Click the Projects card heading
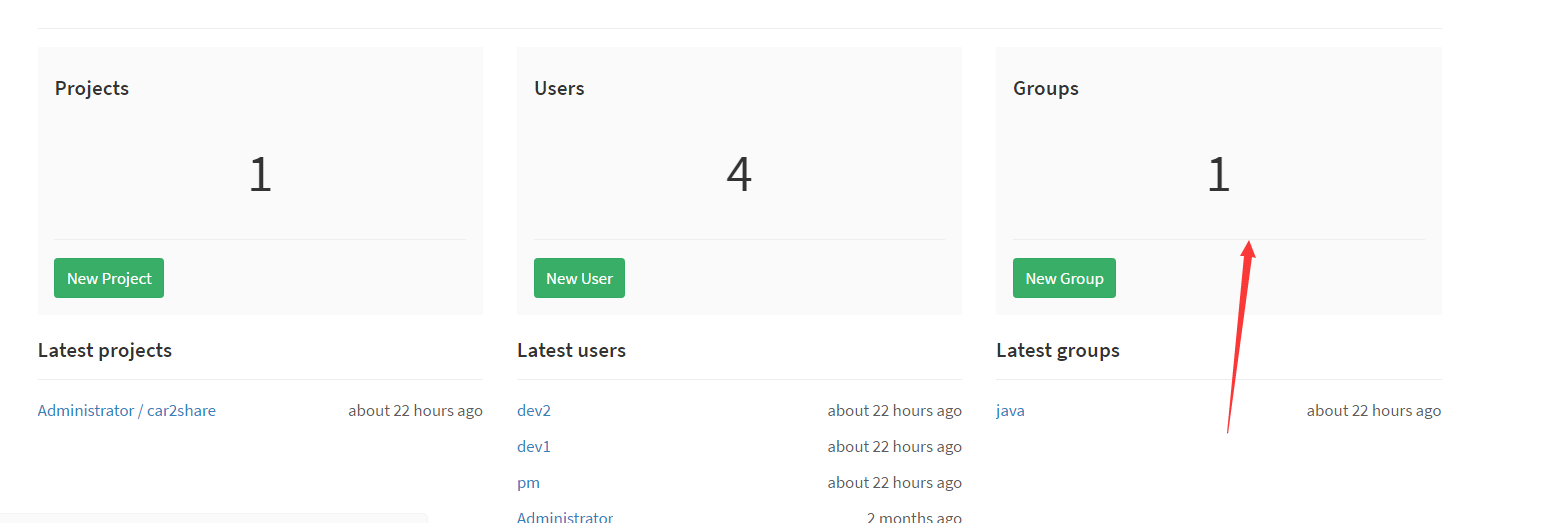 [92, 88]
